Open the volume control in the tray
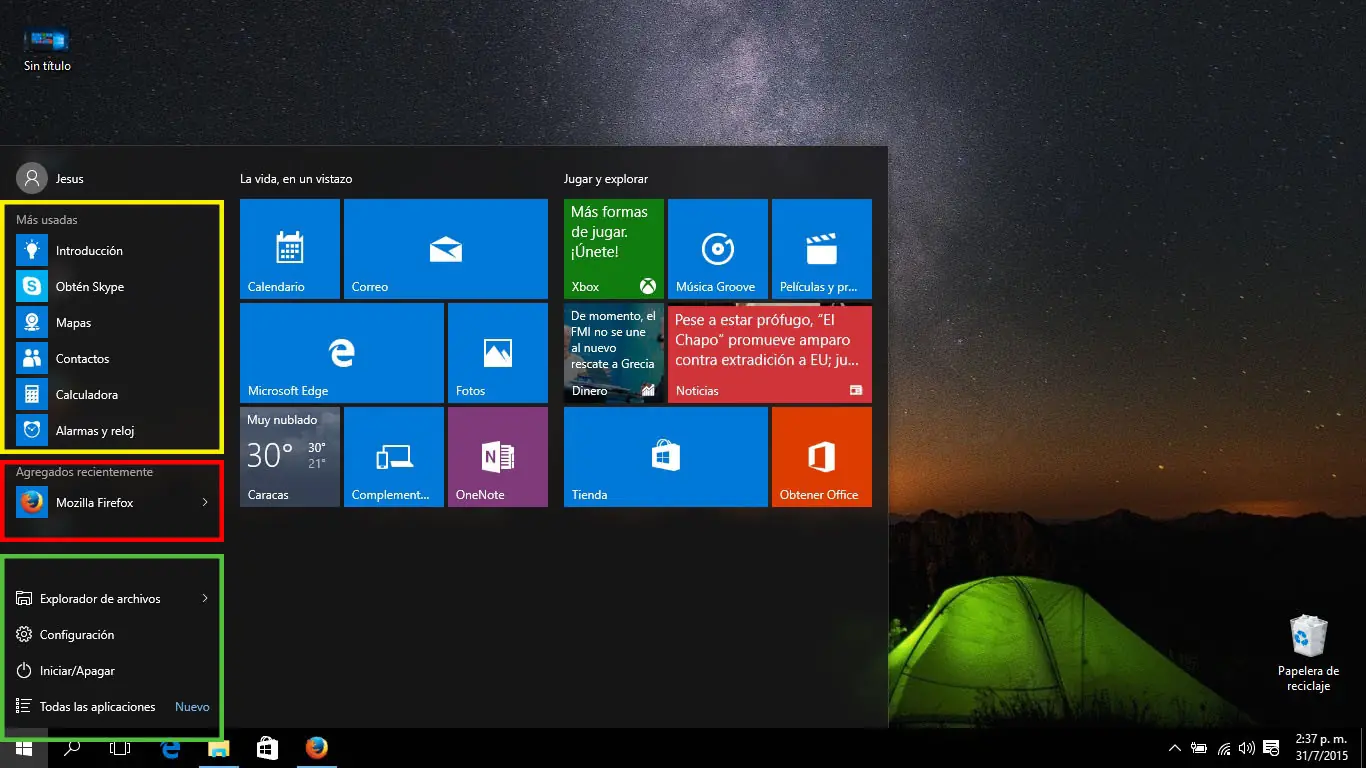1366x768 pixels. [1246, 748]
